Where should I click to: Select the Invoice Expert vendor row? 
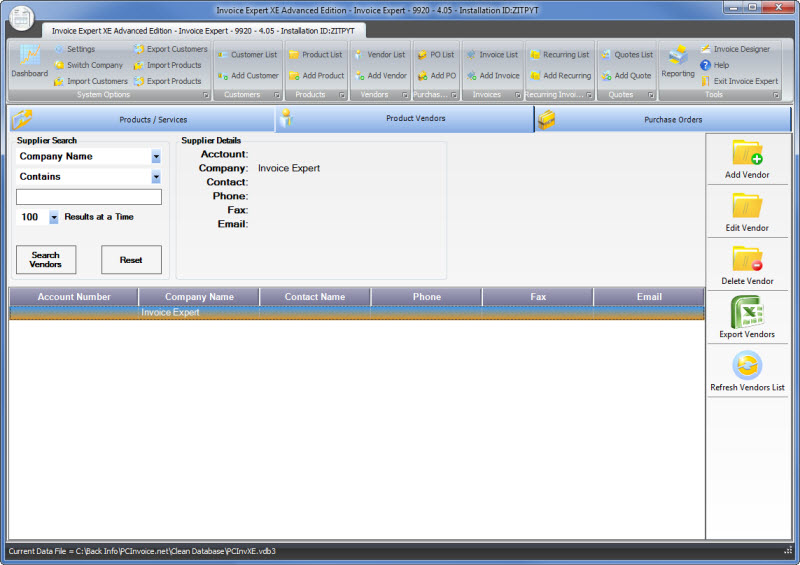tap(357, 312)
